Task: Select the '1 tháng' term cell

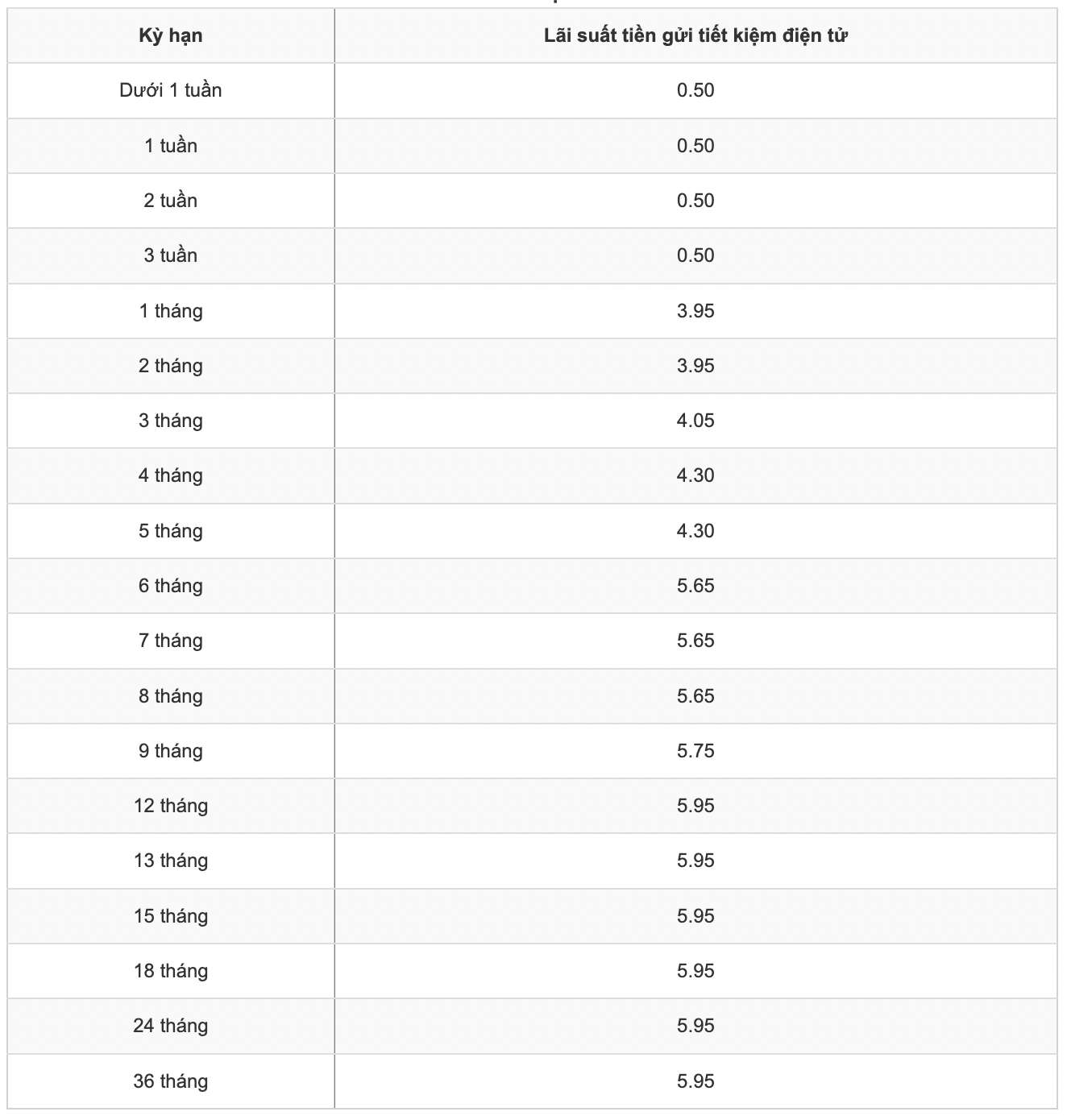Action: coord(171,311)
